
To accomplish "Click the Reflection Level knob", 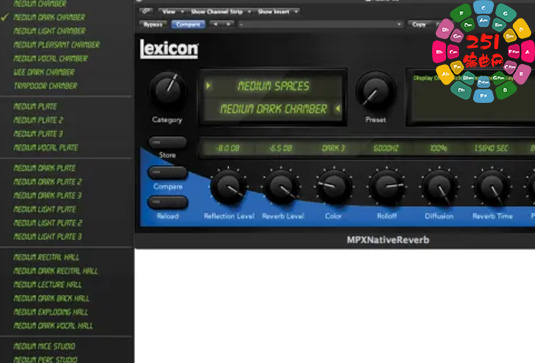I will pos(228,187).
